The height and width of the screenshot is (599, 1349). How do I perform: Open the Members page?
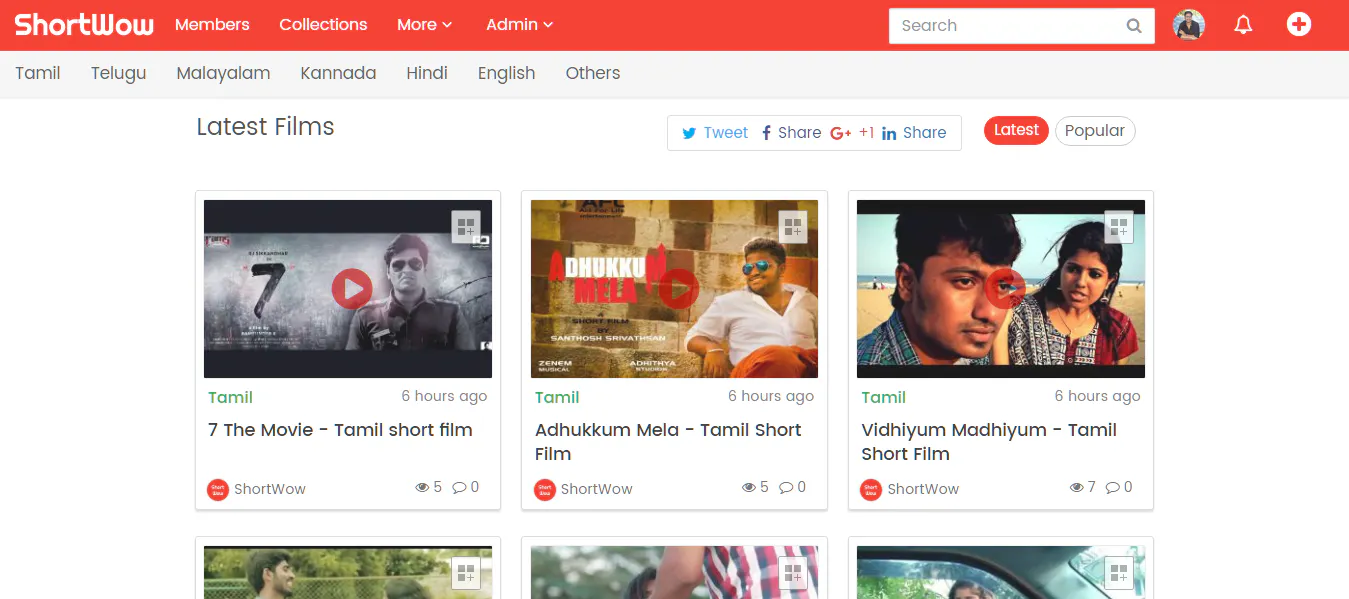(x=212, y=25)
